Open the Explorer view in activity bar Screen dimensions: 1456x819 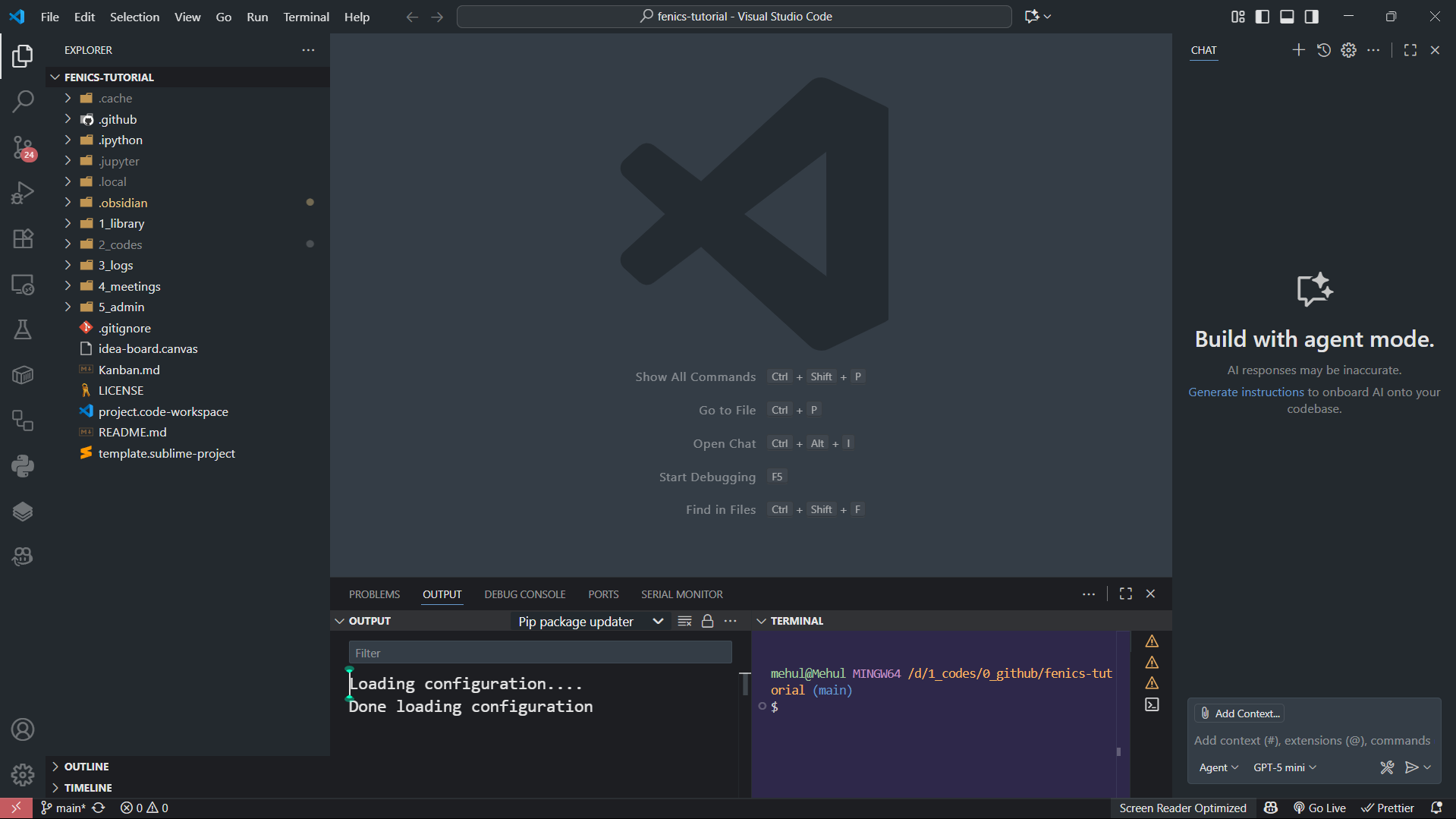pyautogui.click(x=23, y=55)
